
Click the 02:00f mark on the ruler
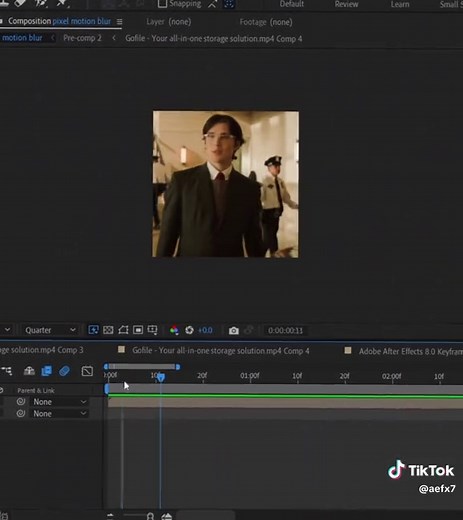pyautogui.click(x=392, y=376)
